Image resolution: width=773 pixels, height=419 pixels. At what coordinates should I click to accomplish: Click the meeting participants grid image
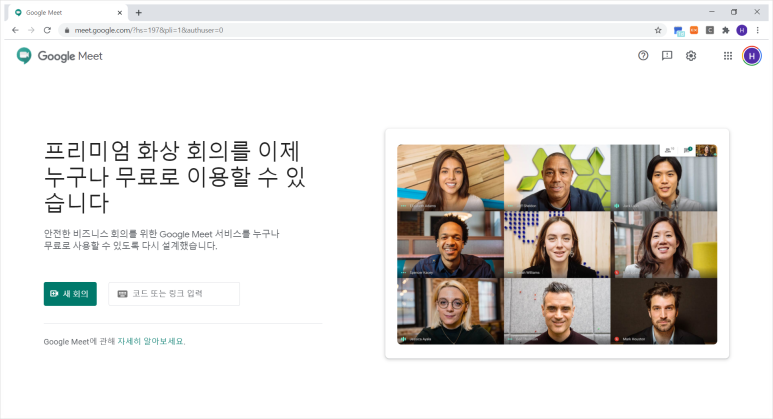tap(557, 244)
